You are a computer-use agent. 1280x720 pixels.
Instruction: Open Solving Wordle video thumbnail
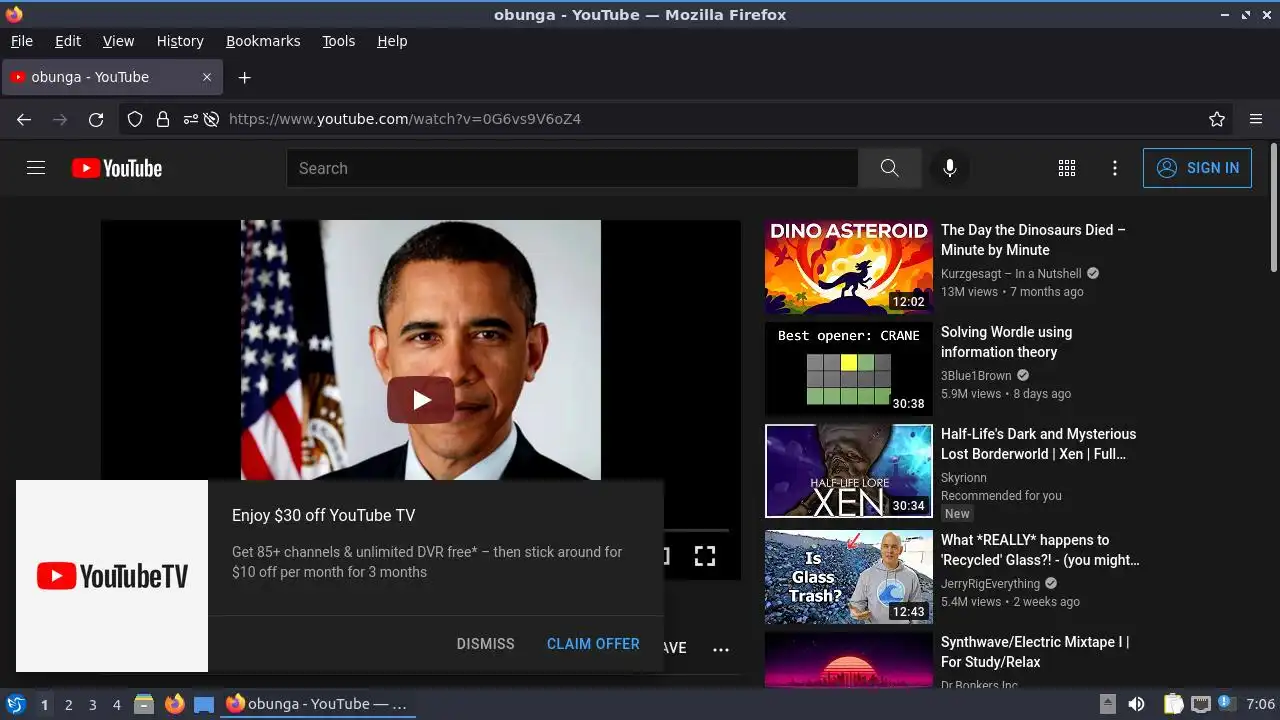(849, 369)
